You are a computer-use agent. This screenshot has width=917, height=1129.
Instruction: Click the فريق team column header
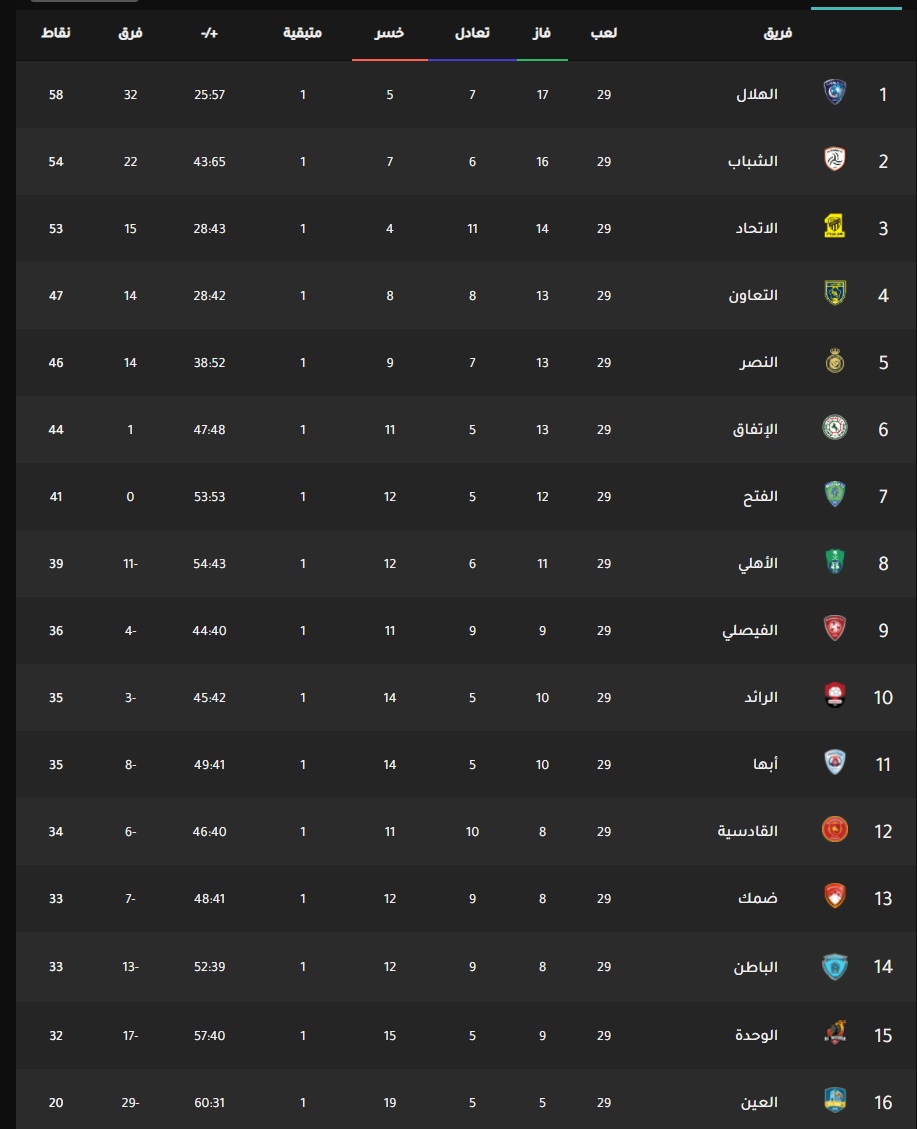[777, 33]
